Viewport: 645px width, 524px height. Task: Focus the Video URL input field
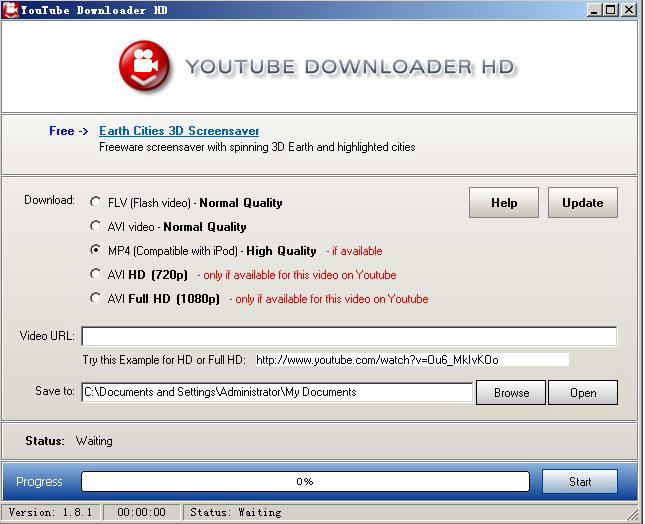point(349,336)
